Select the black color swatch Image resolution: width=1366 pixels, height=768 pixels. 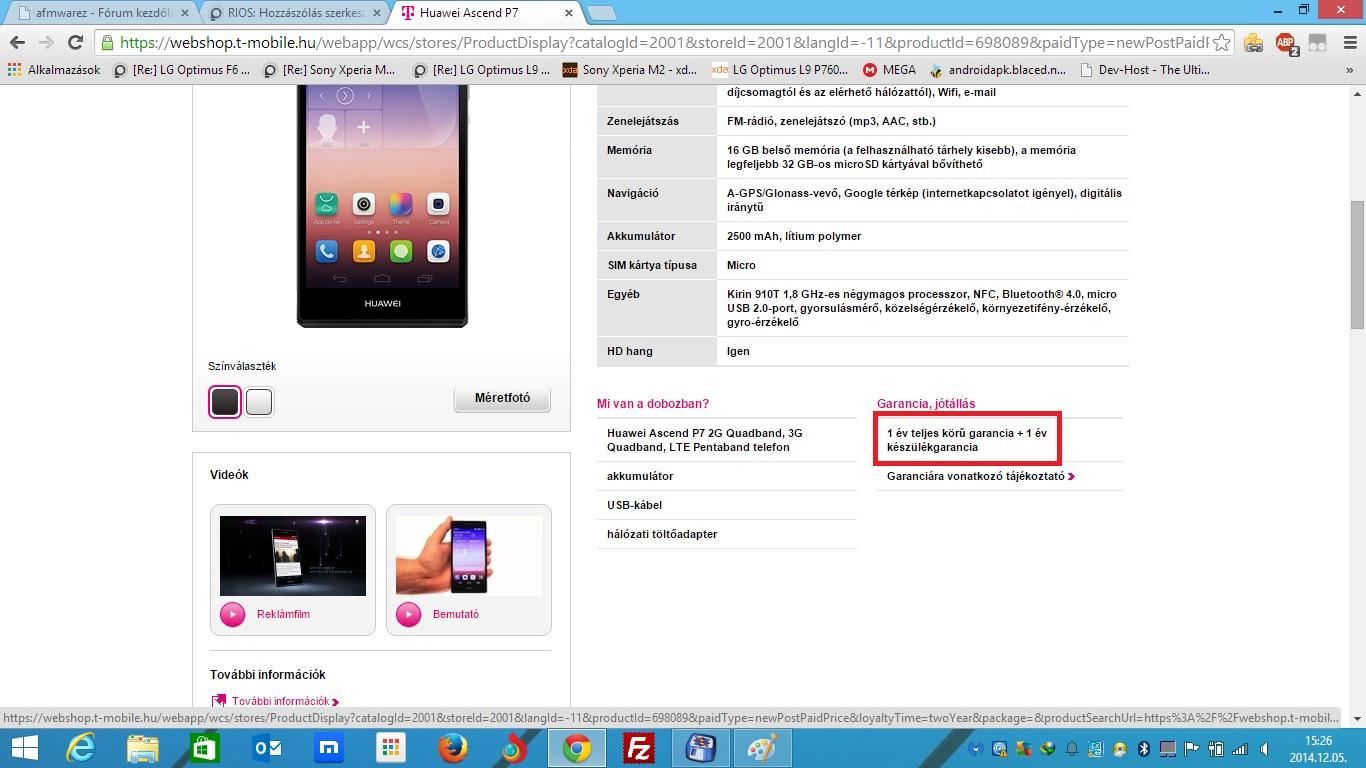(225, 401)
